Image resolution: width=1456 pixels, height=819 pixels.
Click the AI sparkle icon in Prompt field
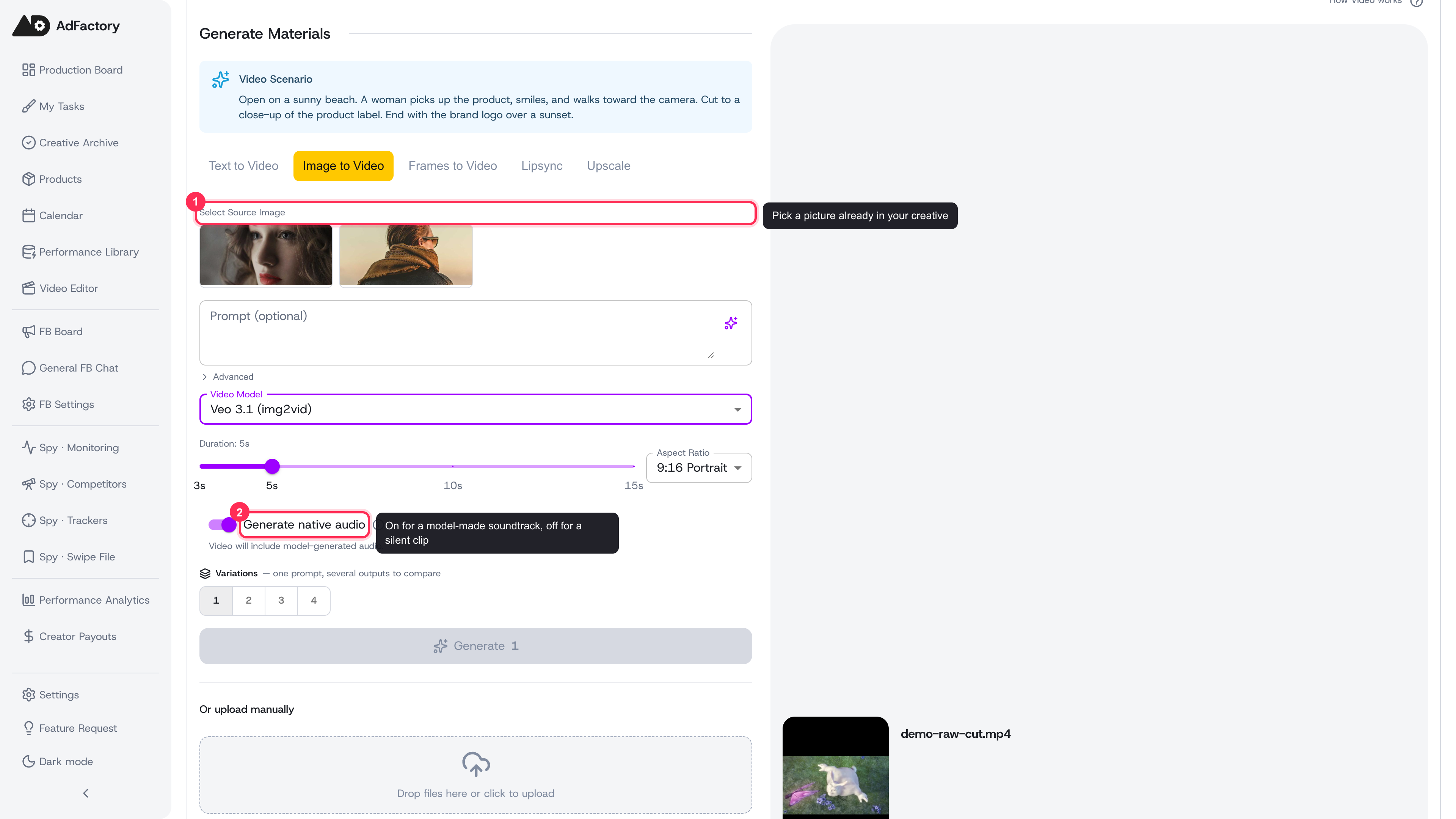(731, 323)
